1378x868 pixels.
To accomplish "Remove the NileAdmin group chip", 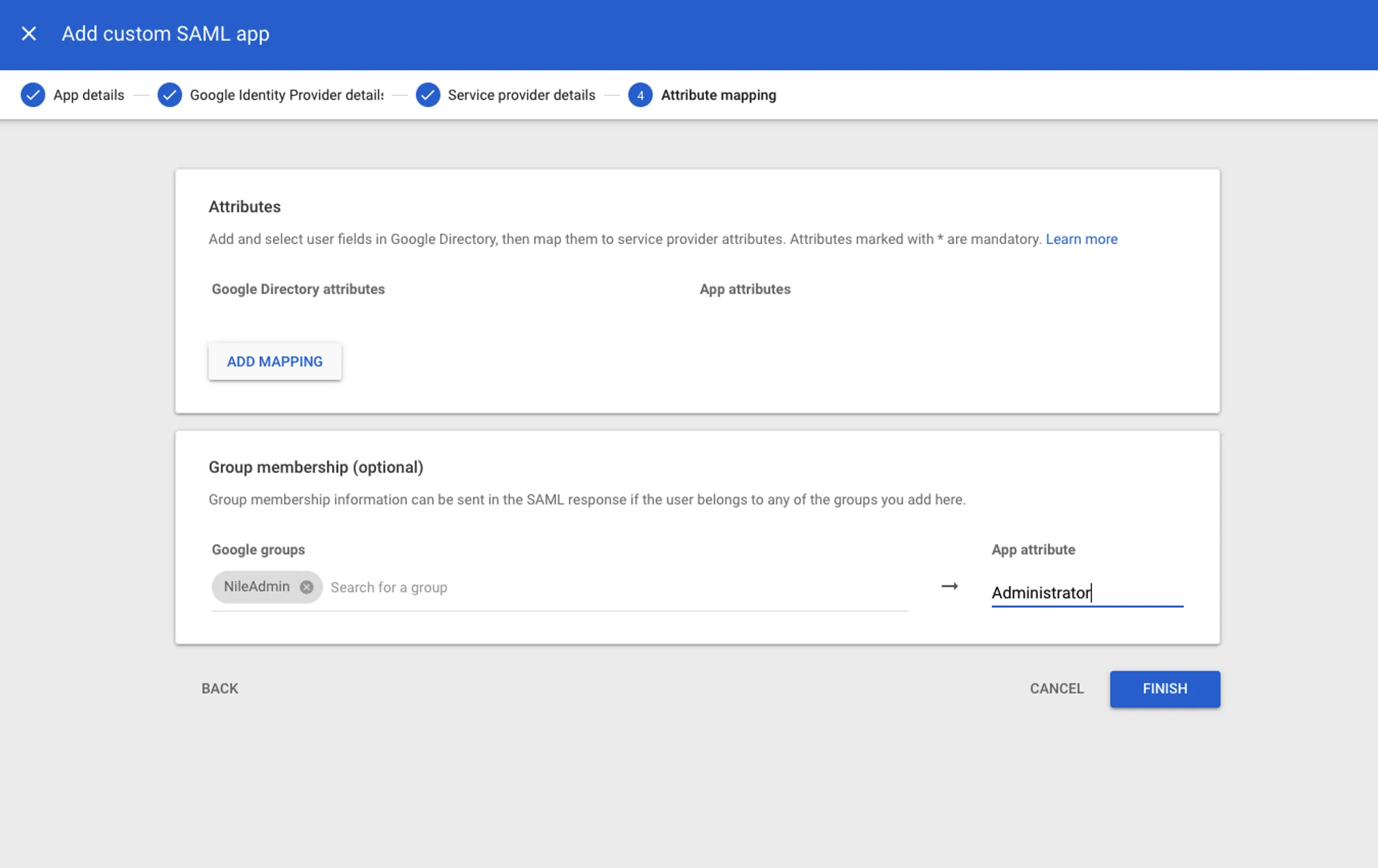I will [x=306, y=587].
